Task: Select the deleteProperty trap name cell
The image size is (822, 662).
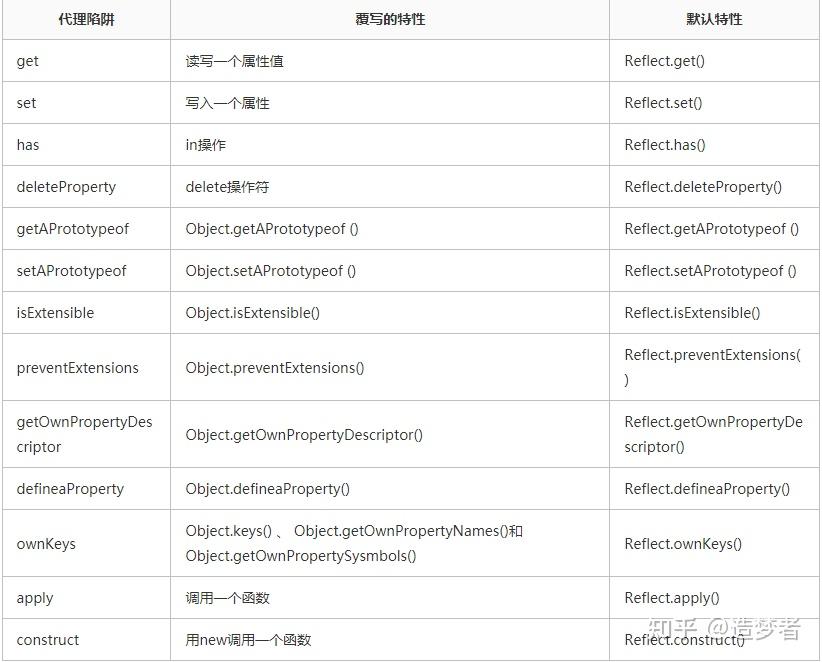Action: (x=66, y=187)
